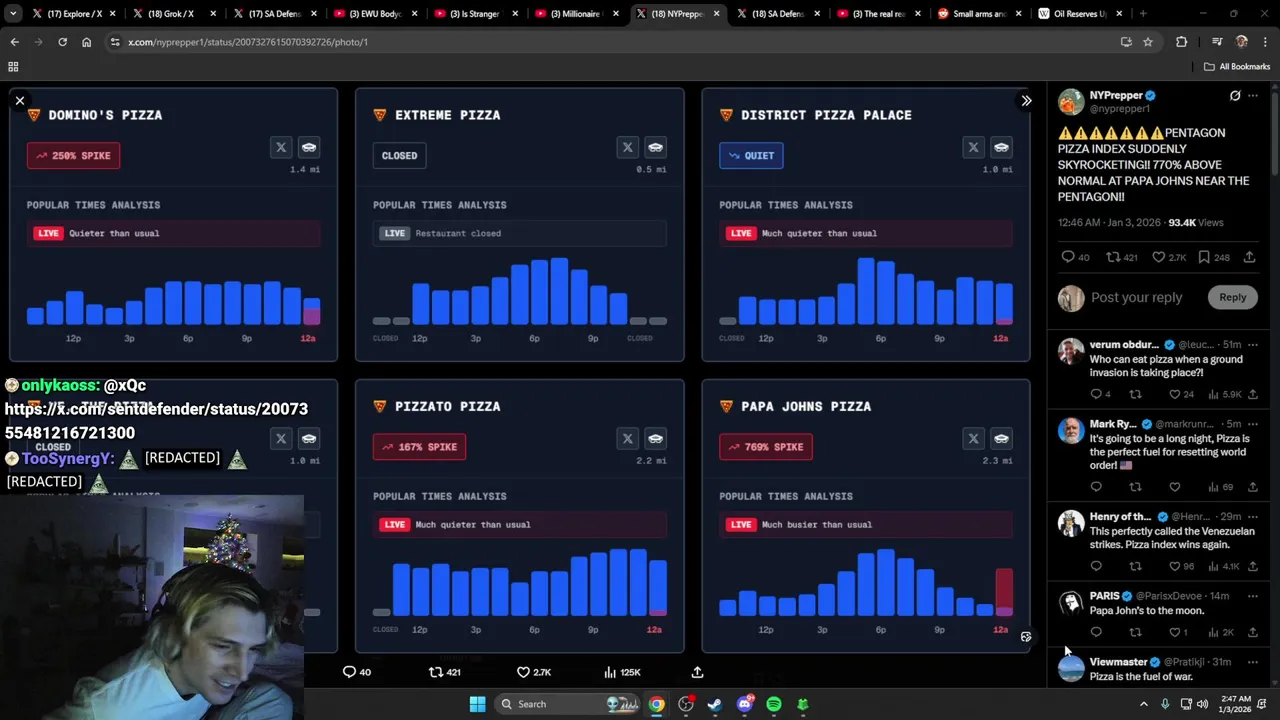Repost PARIS's Papa John's comment
Screen dimensions: 1280x720
click(1135, 632)
